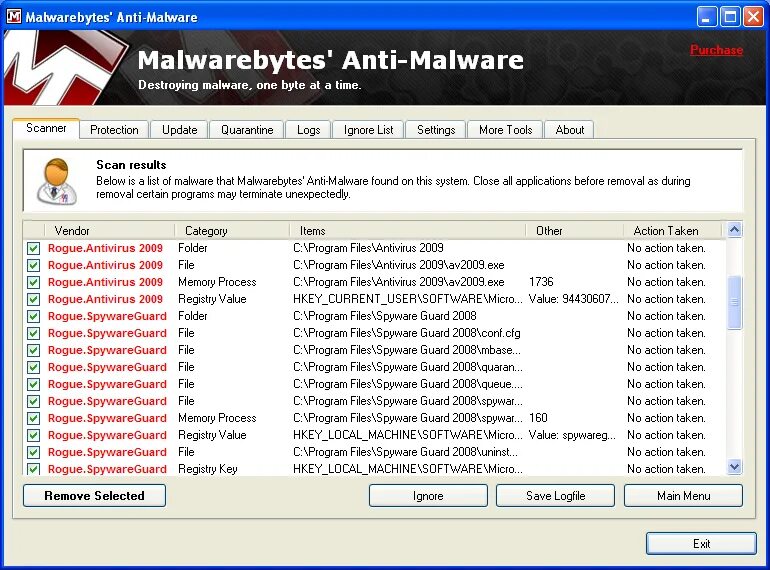Screen dimensions: 770x570
Task: Show the About tab
Action: pyautogui.click(x=570, y=130)
